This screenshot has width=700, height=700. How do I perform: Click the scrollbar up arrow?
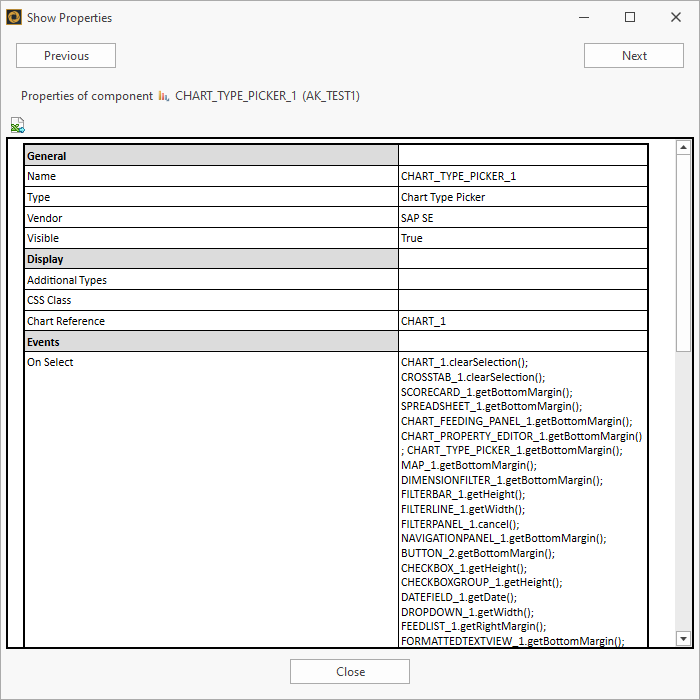coord(684,148)
